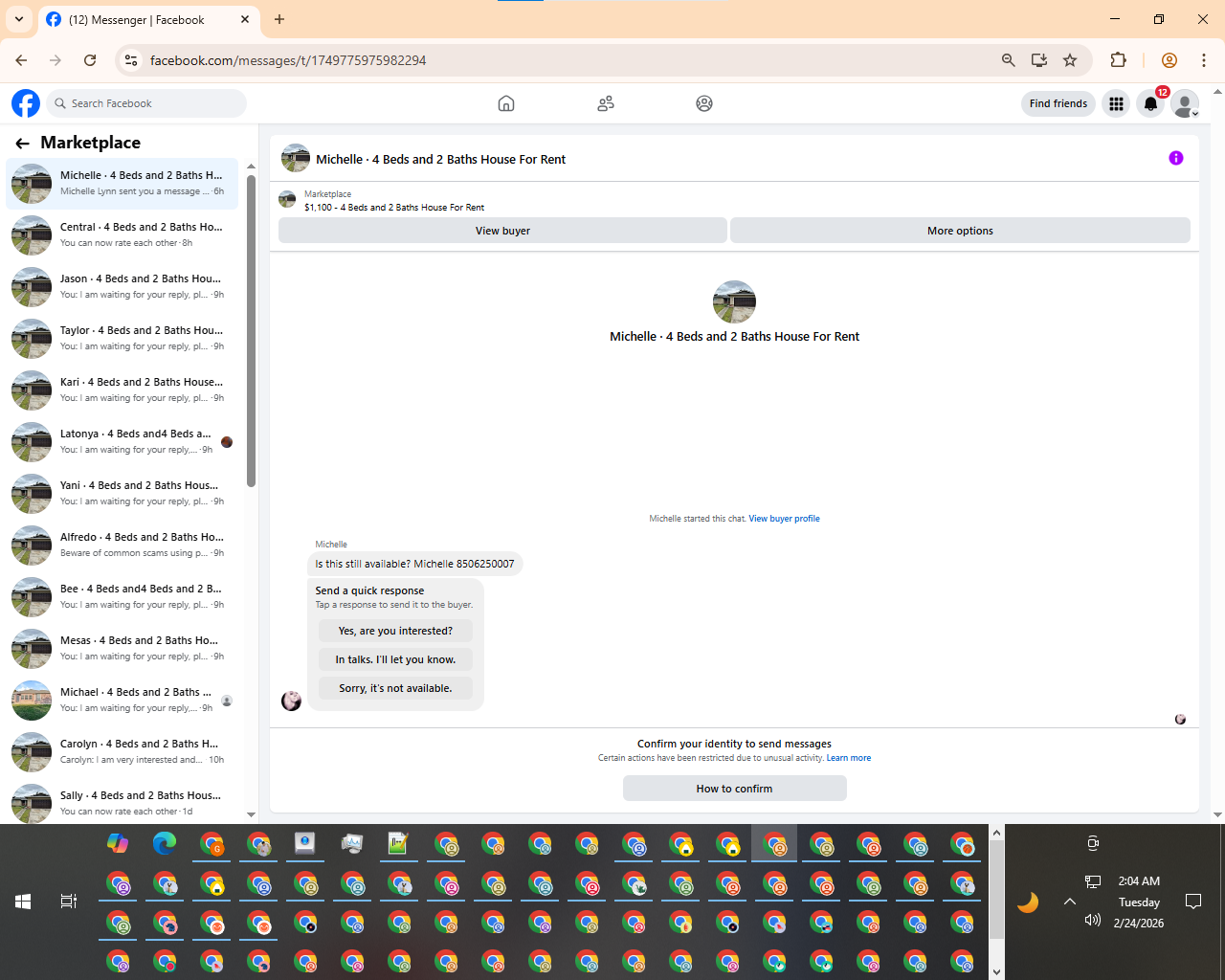Close the Messenger | Facebook tab

(245, 19)
